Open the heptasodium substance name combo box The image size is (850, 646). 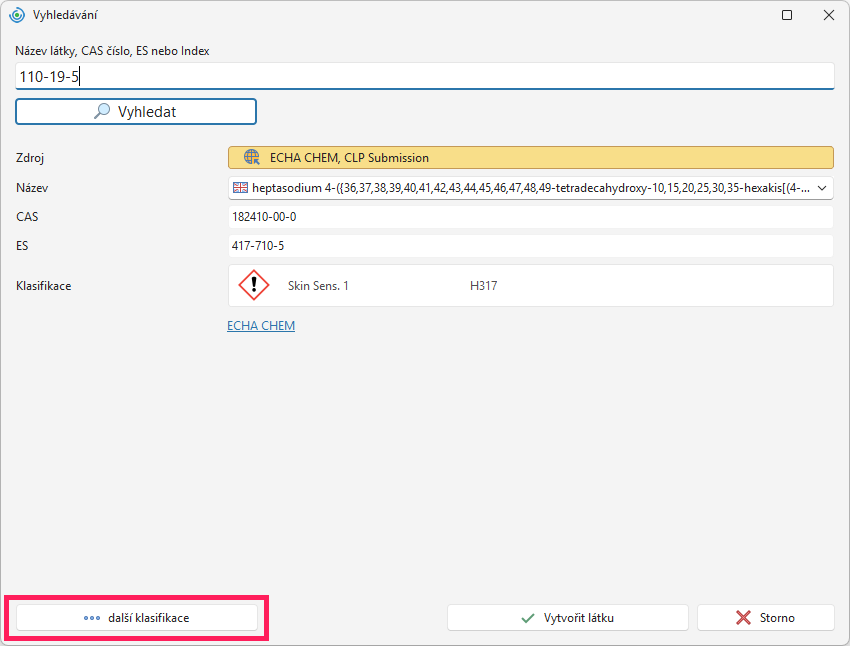(531, 188)
